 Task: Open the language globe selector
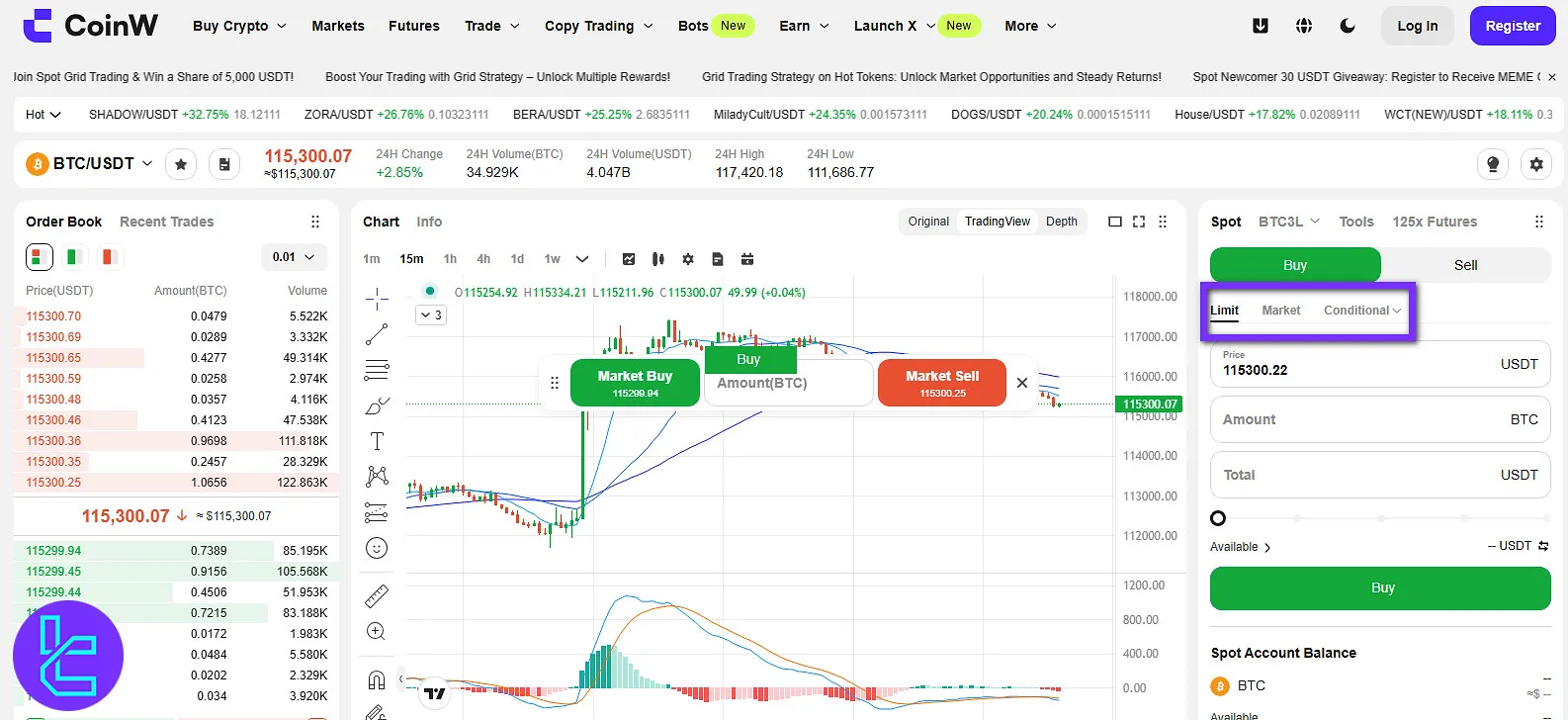[1304, 26]
